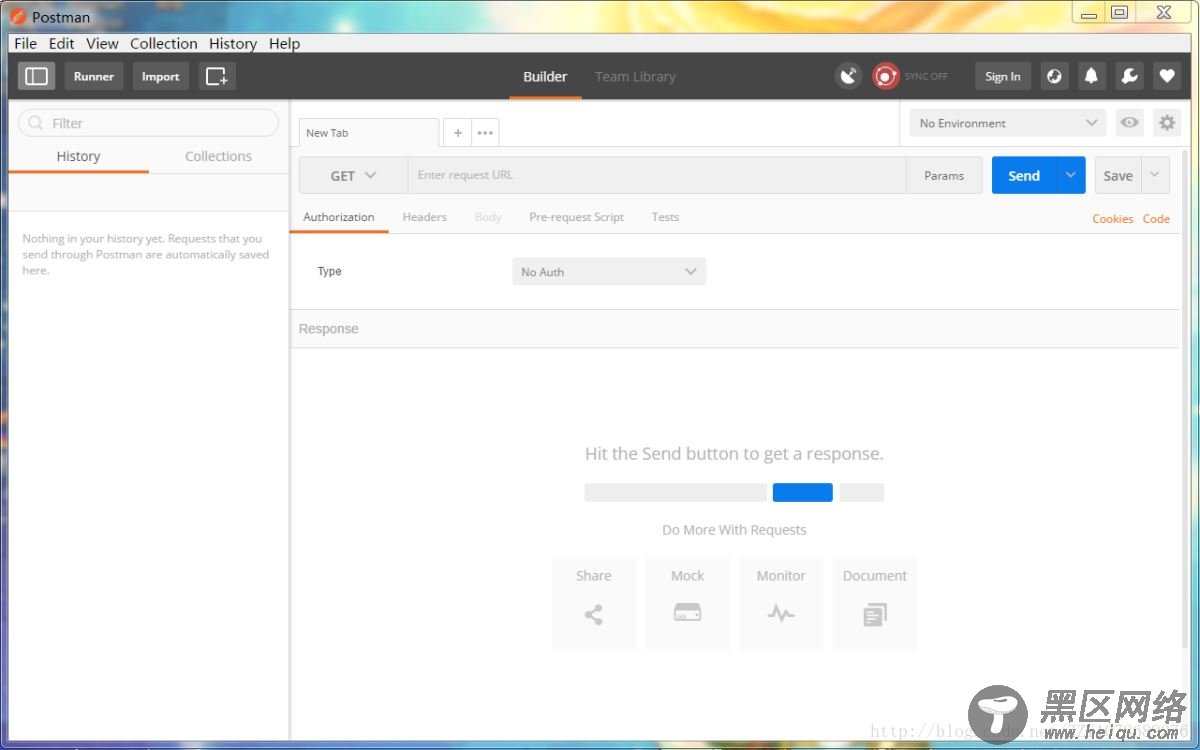Click the Document icon card
This screenshot has height=750, width=1200.
pyautogui.click(x=875, y=604)
